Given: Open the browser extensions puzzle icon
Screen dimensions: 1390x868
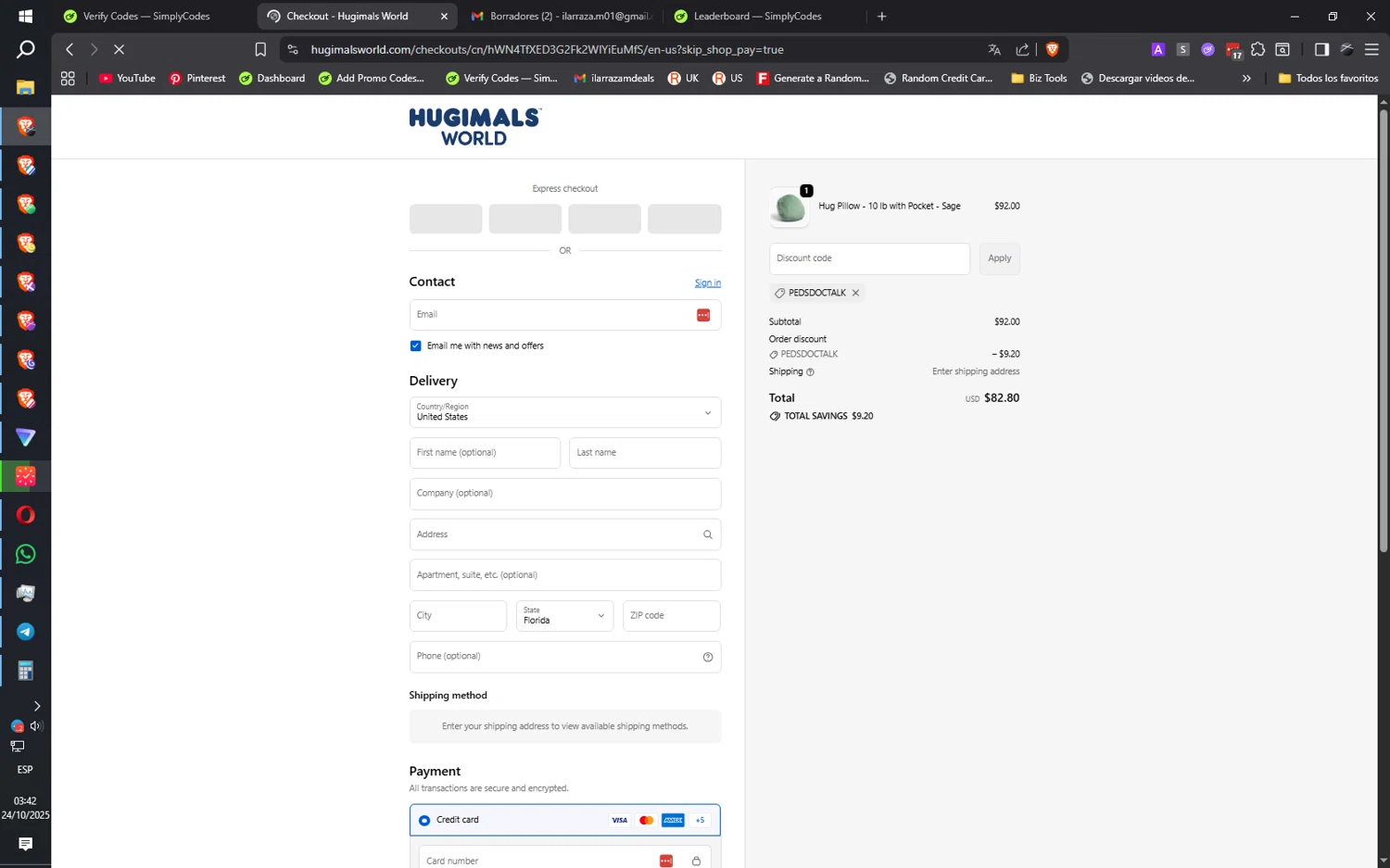Looking at the screenshot, I should tap(1257, 49).
